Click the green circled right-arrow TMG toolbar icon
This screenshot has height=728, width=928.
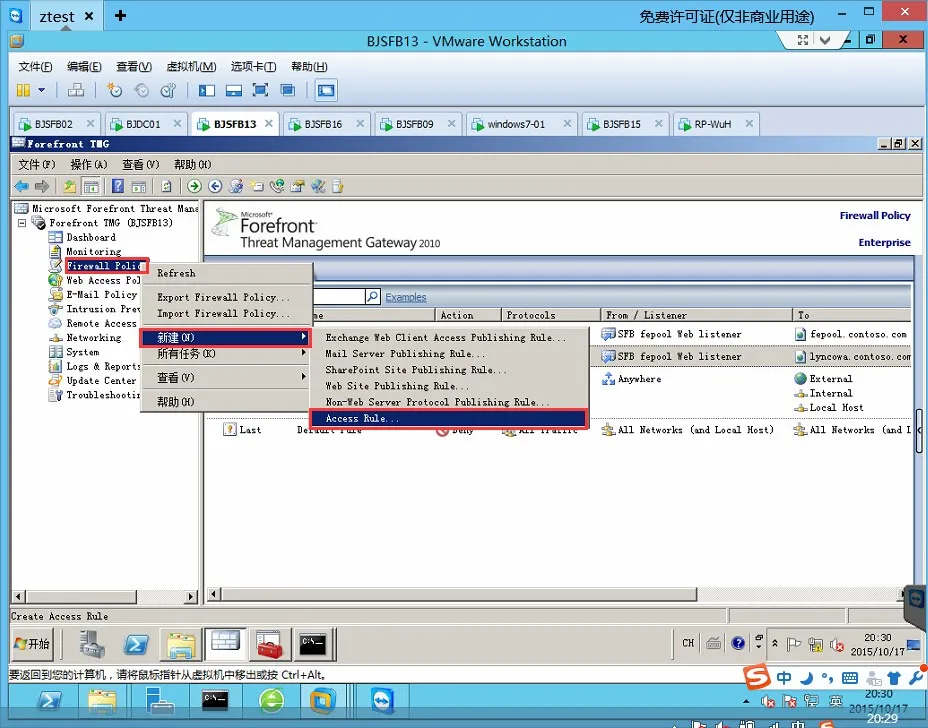(194, 186)
